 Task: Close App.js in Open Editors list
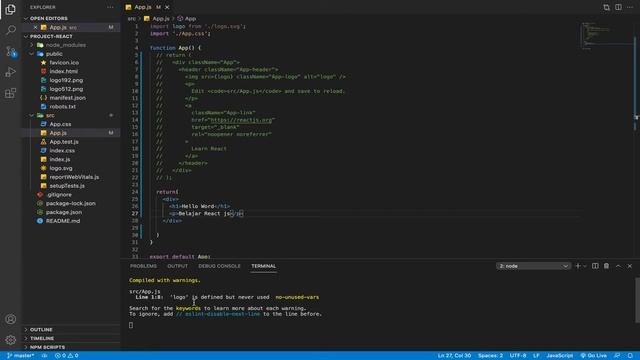pyautogui.click(x=36, y=27)
